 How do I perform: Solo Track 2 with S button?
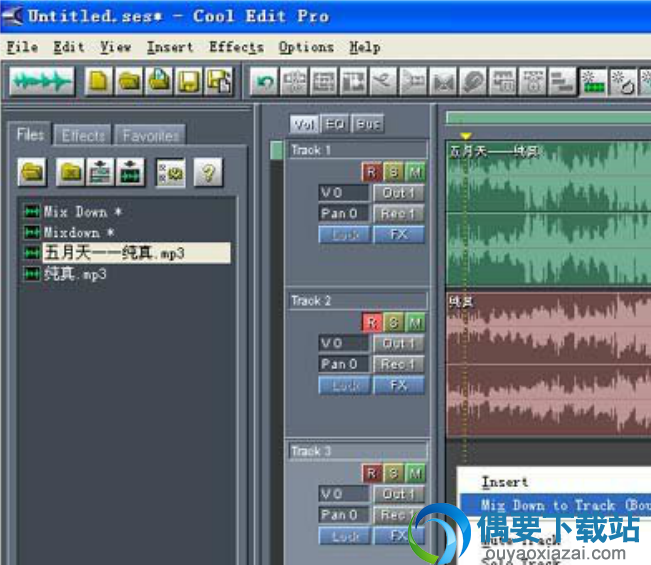[x=393, y=323]
